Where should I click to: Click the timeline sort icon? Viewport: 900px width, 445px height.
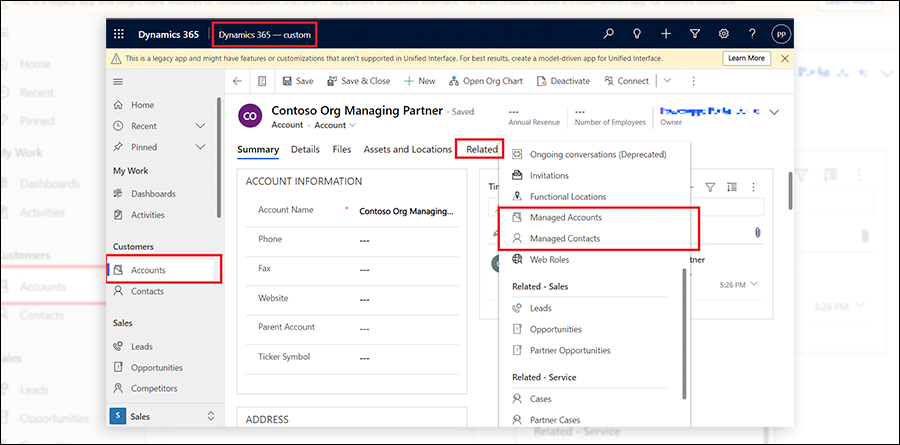tap(731, 187)
